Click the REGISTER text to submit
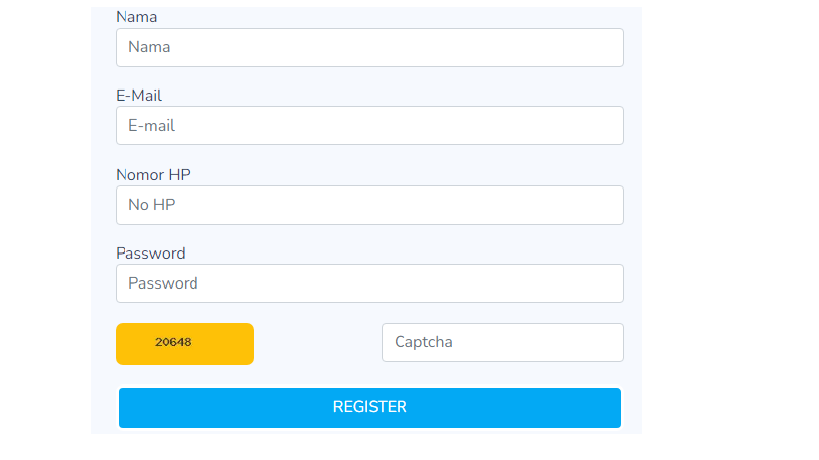The width and height of the screenshot is (819, 460). click(x=370, y=407)
